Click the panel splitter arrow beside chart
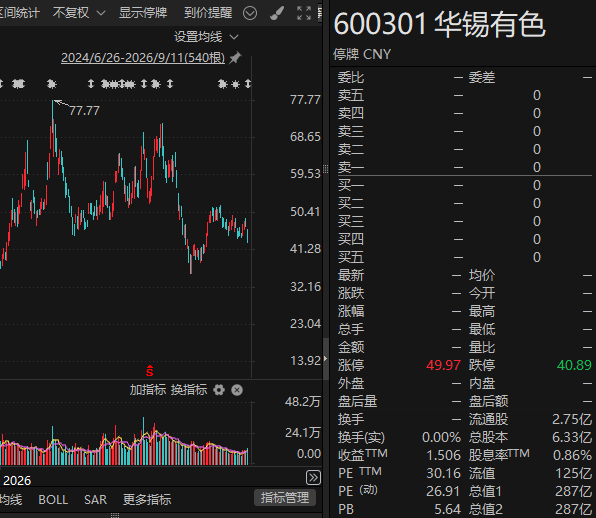The image size is (596, 518). [325, 358]
